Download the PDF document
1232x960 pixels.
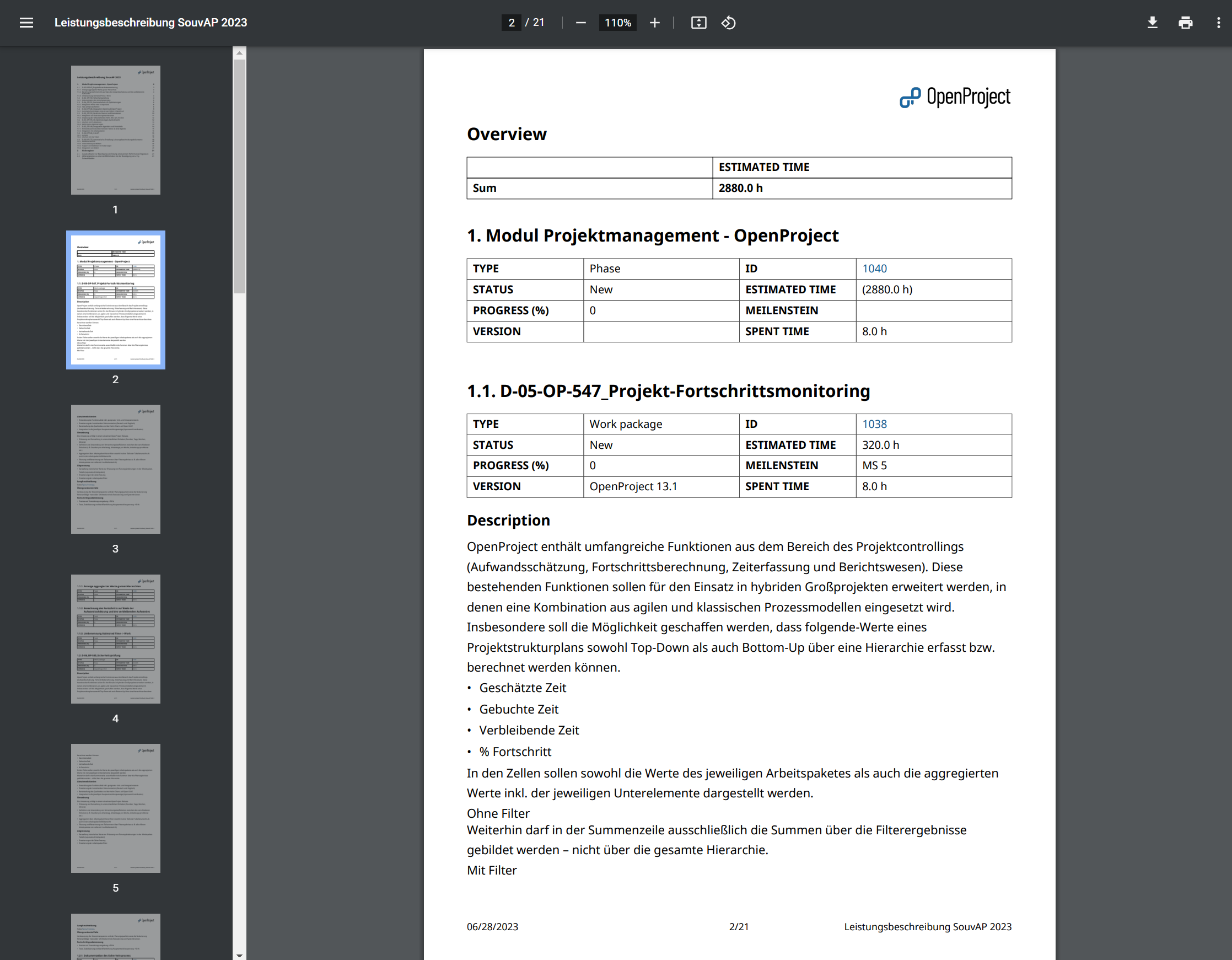pyautogui.click(x=1153, y=23)
